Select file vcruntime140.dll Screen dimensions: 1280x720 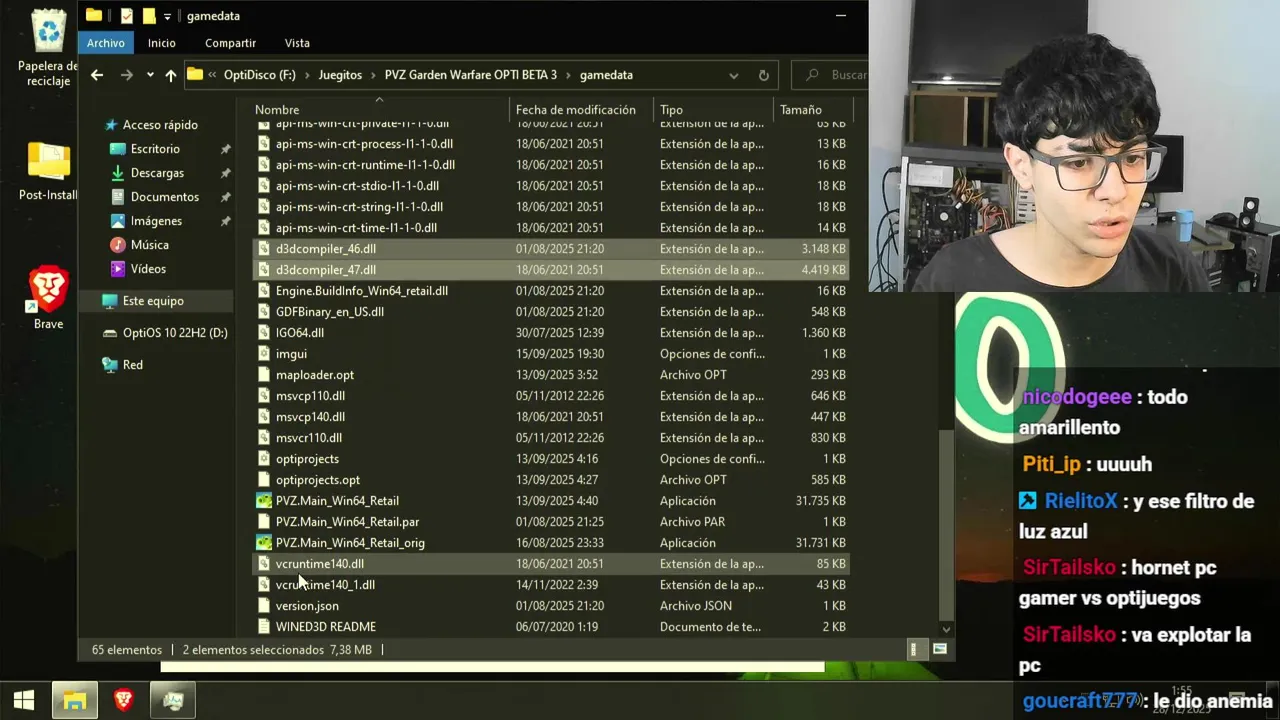coord(550,564)
